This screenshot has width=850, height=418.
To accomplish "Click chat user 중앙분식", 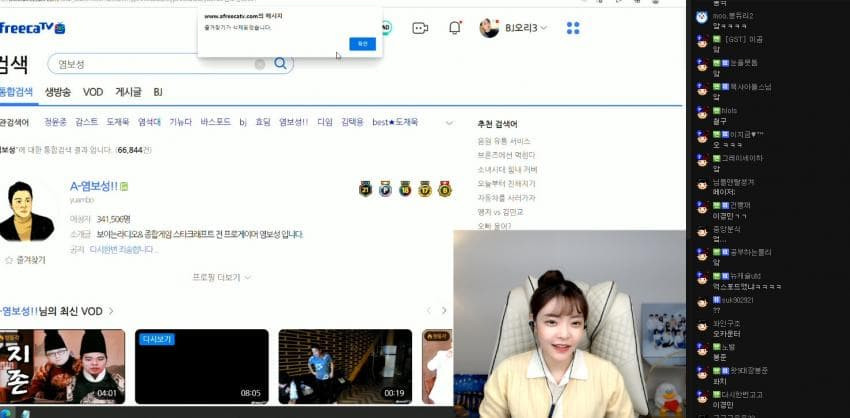I will pos(726,229).
